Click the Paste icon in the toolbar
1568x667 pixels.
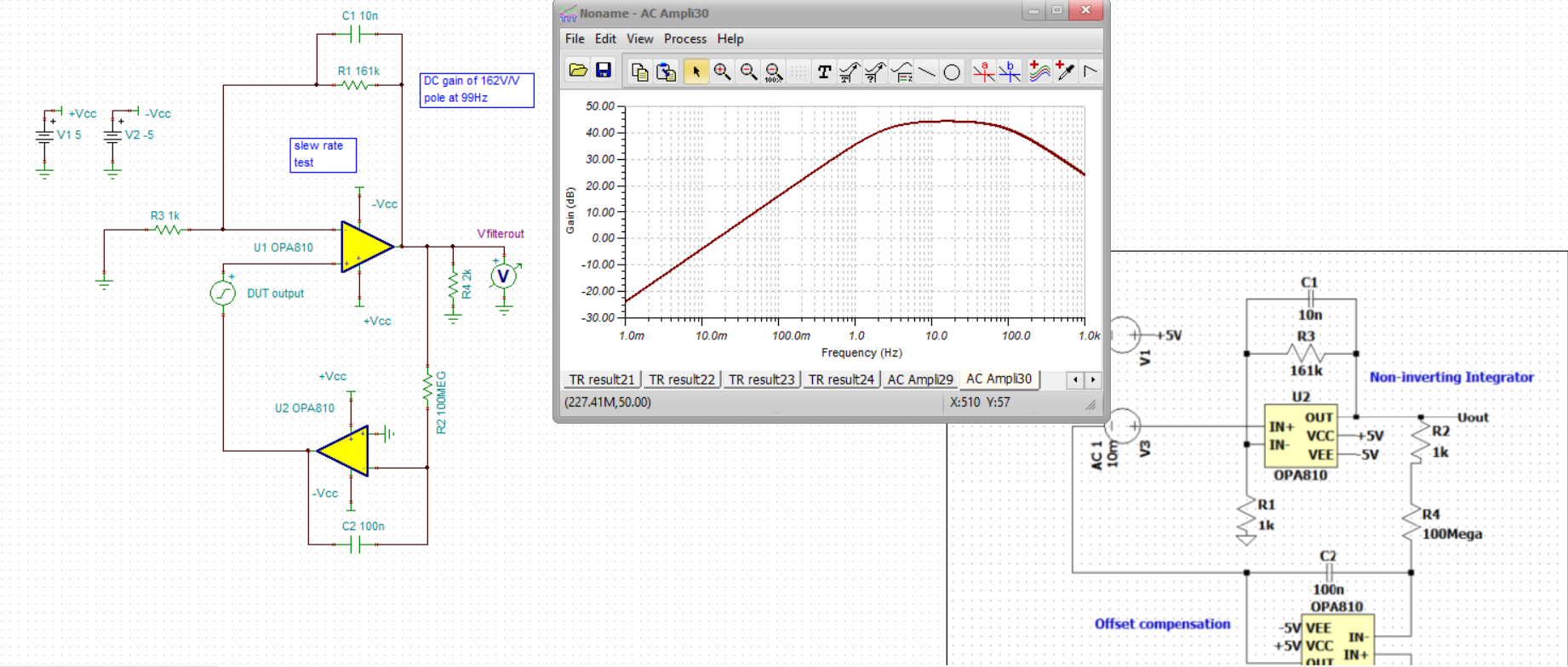(x=667, y=72)
